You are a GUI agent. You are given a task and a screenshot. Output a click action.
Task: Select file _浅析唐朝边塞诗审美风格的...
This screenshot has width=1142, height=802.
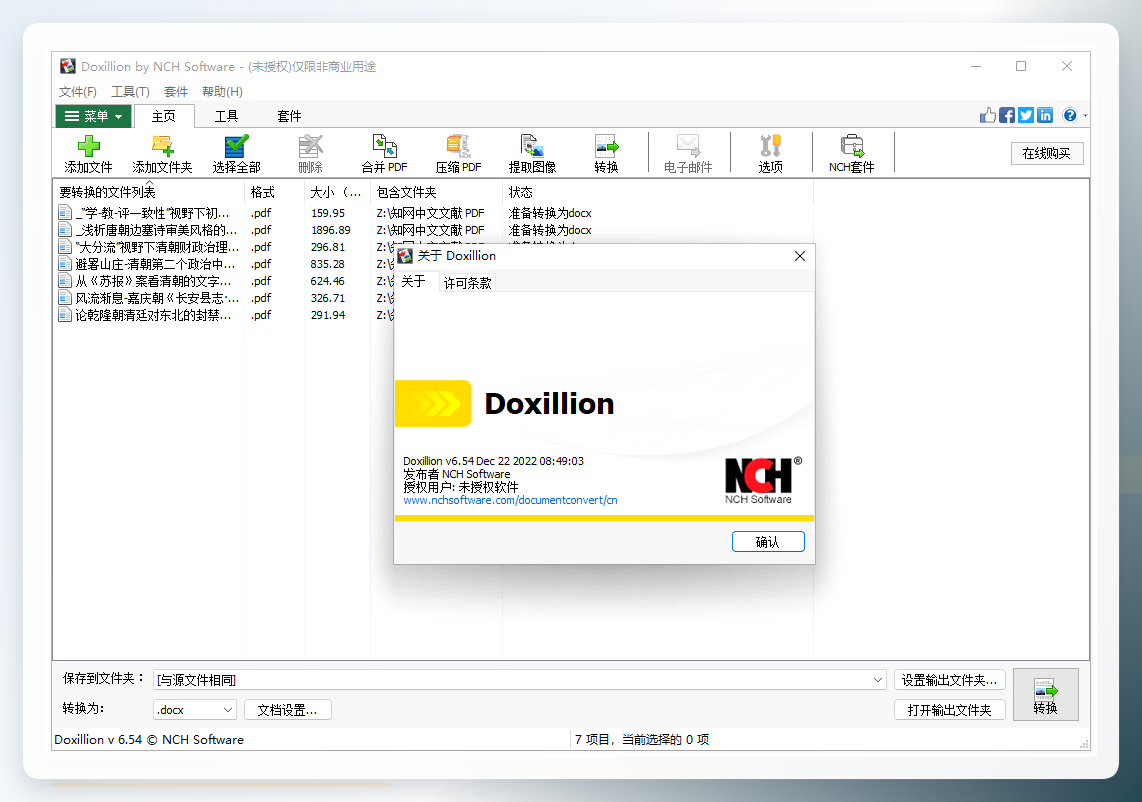tap(157, 229)
